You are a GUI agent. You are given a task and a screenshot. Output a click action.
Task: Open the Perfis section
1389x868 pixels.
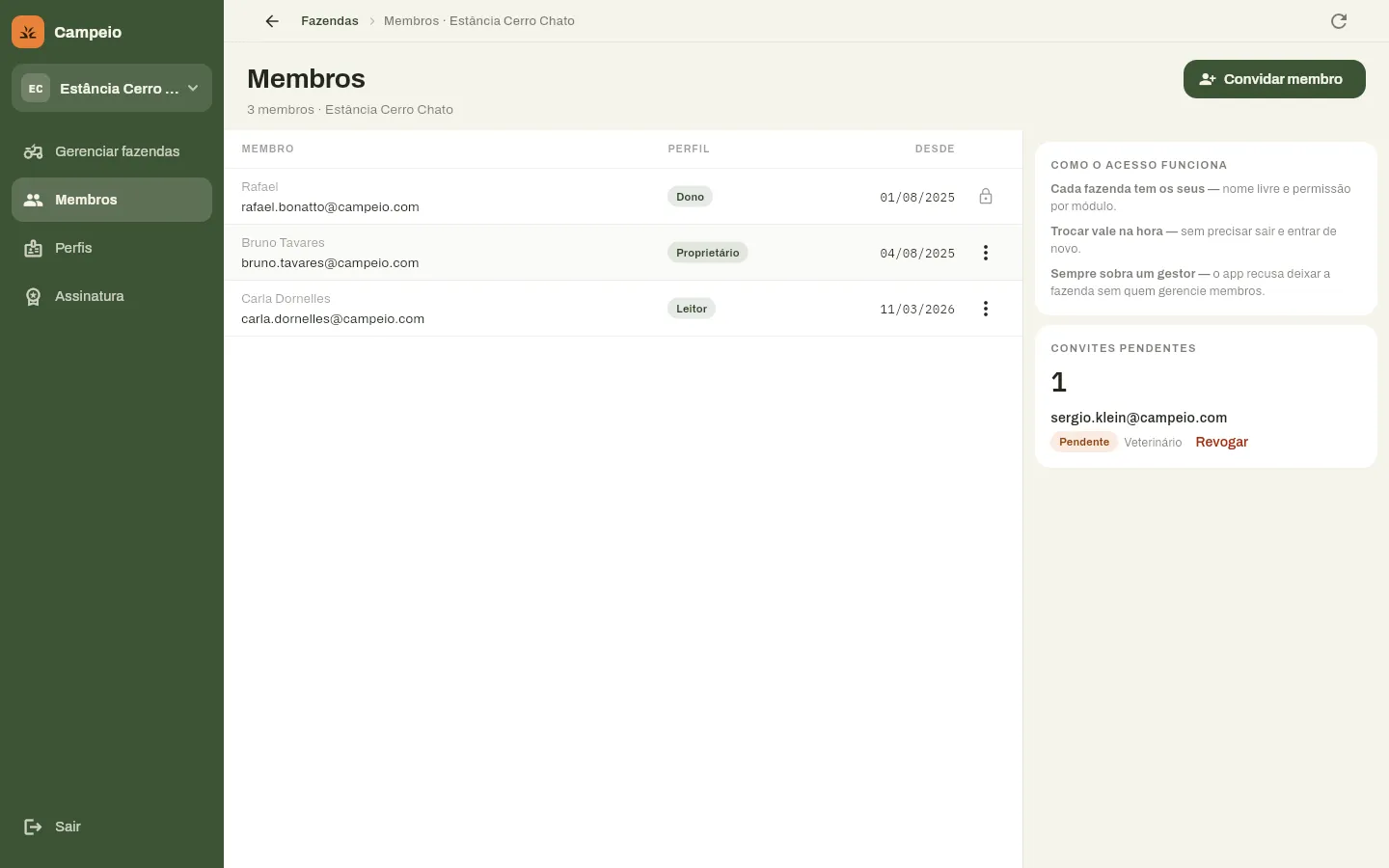112,248
